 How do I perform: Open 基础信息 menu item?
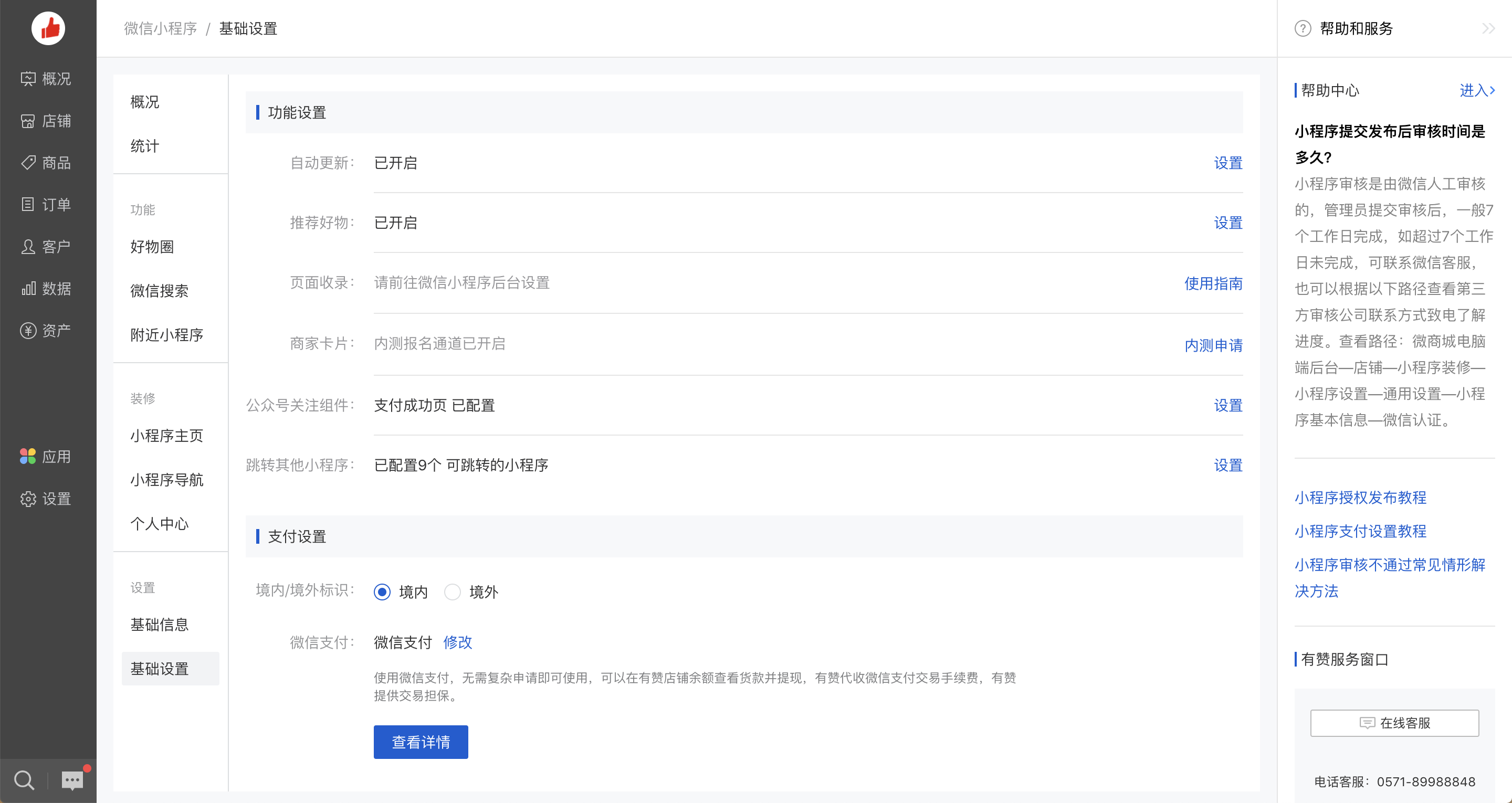(x=160, y=625)
